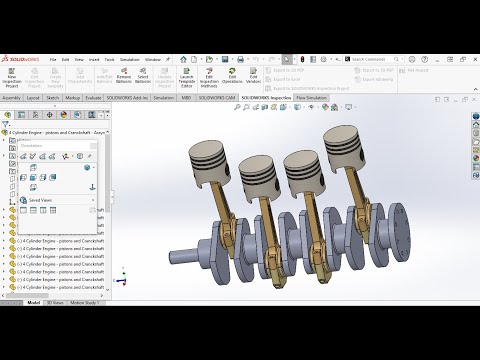Switch to the Flow Simulation ribbon tab
This screenshot has height=360, width=480.
[311, 98]
